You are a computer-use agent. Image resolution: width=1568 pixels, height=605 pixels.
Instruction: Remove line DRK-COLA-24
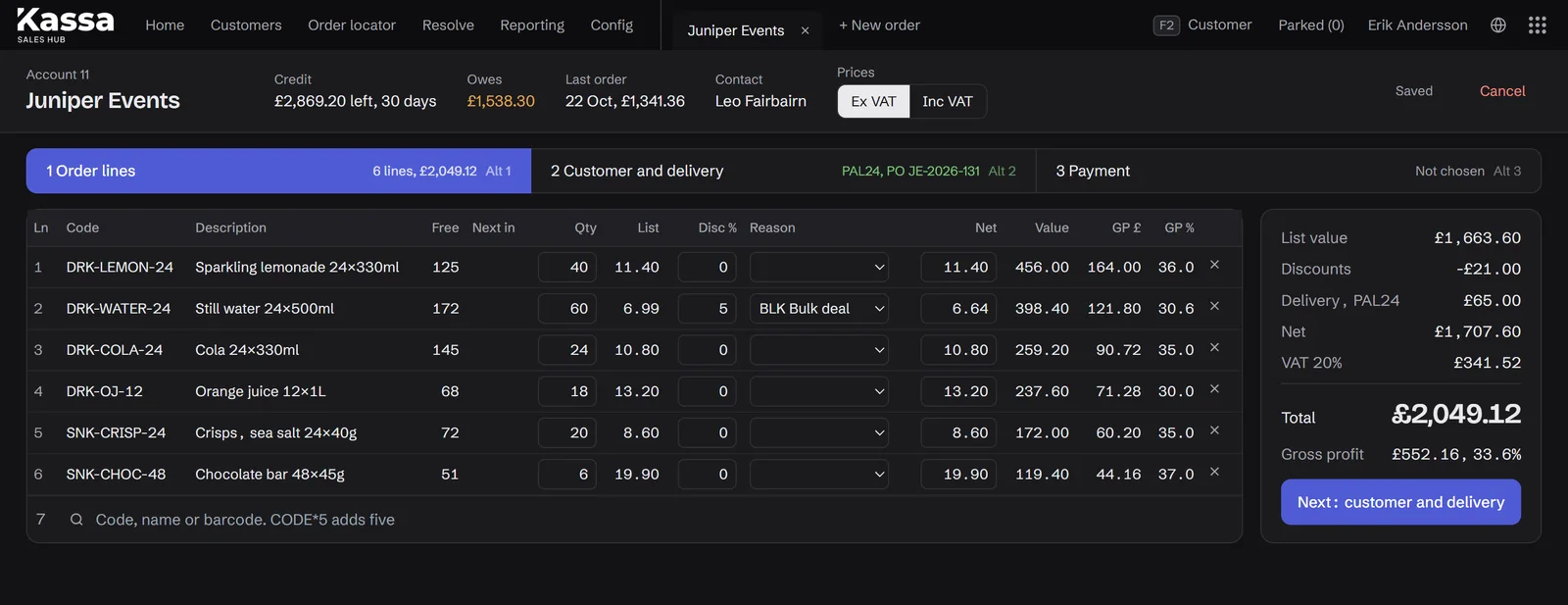[1214, 347]
